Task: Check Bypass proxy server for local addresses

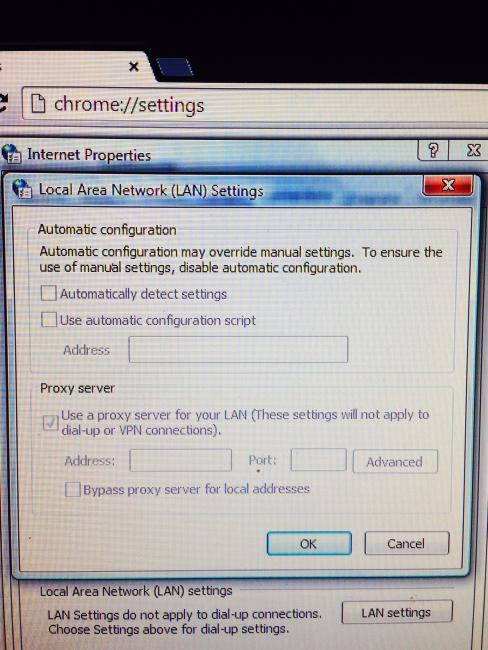Action: (73, 489)
